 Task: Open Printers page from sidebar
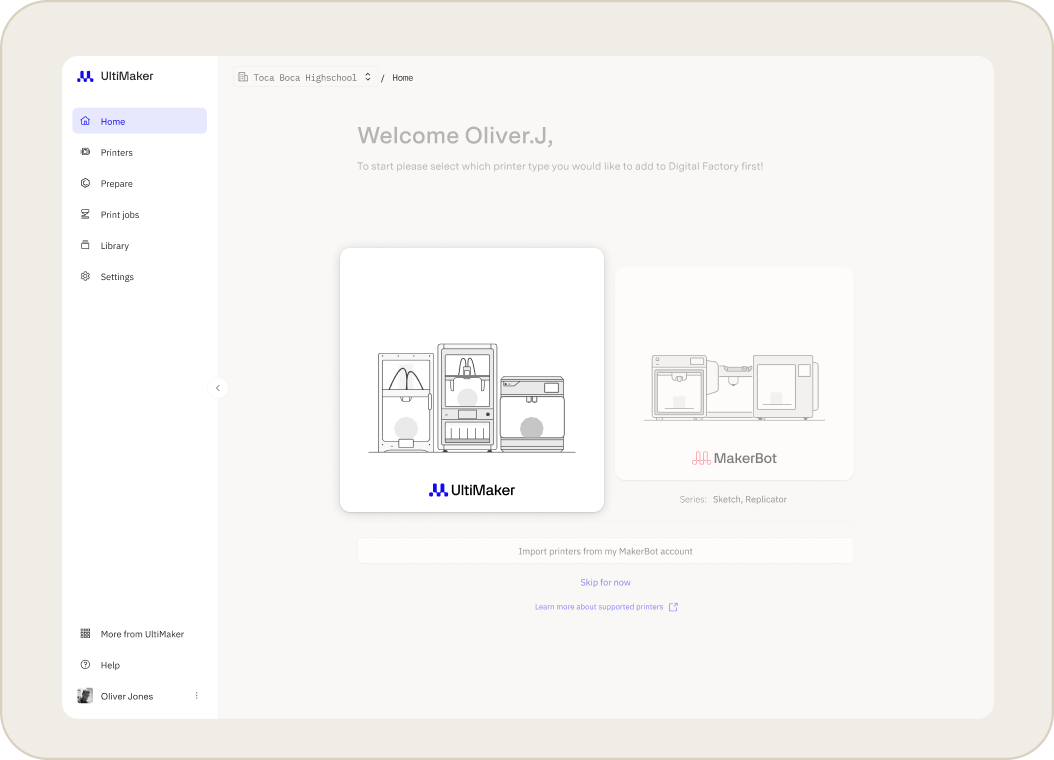(140, 153)
